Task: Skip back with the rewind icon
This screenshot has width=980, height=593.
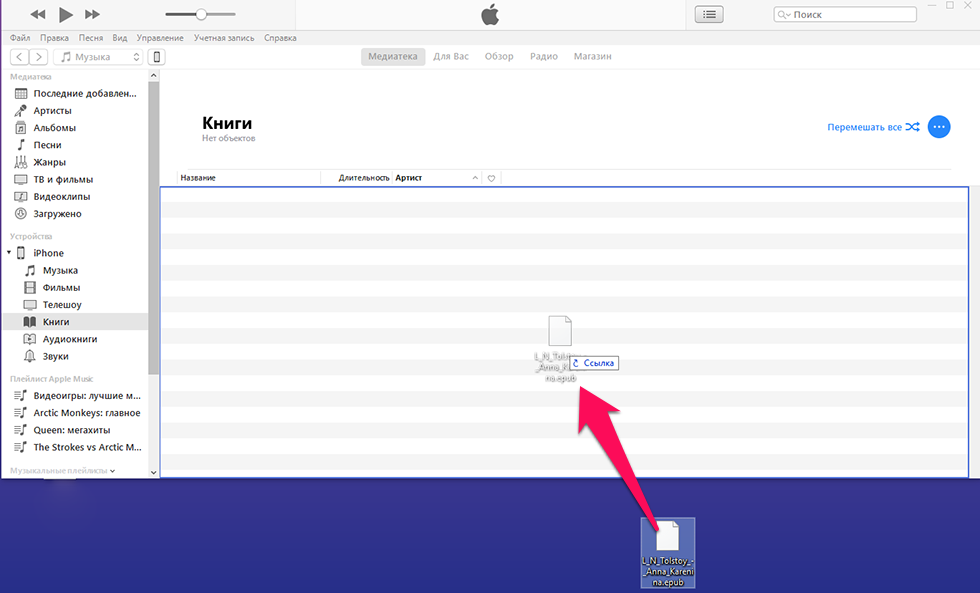Action: coord(38,14)
